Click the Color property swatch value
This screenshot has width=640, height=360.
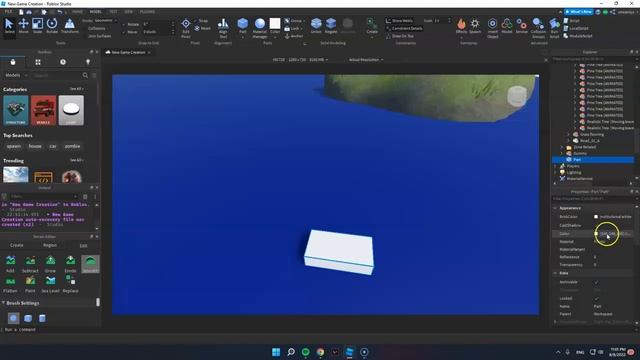(x=612, y=234)
